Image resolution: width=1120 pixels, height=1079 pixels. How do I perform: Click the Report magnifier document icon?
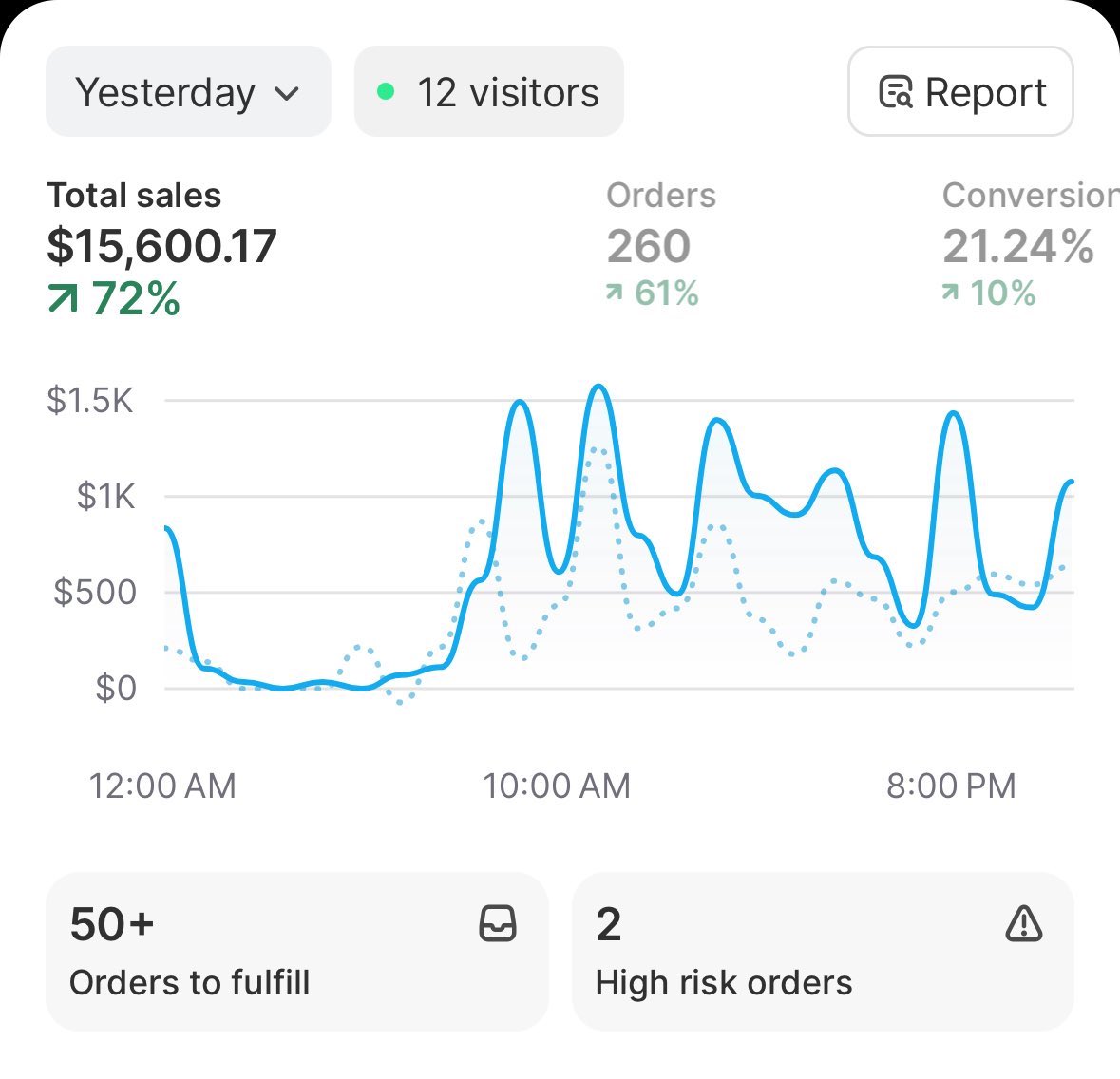895,92
